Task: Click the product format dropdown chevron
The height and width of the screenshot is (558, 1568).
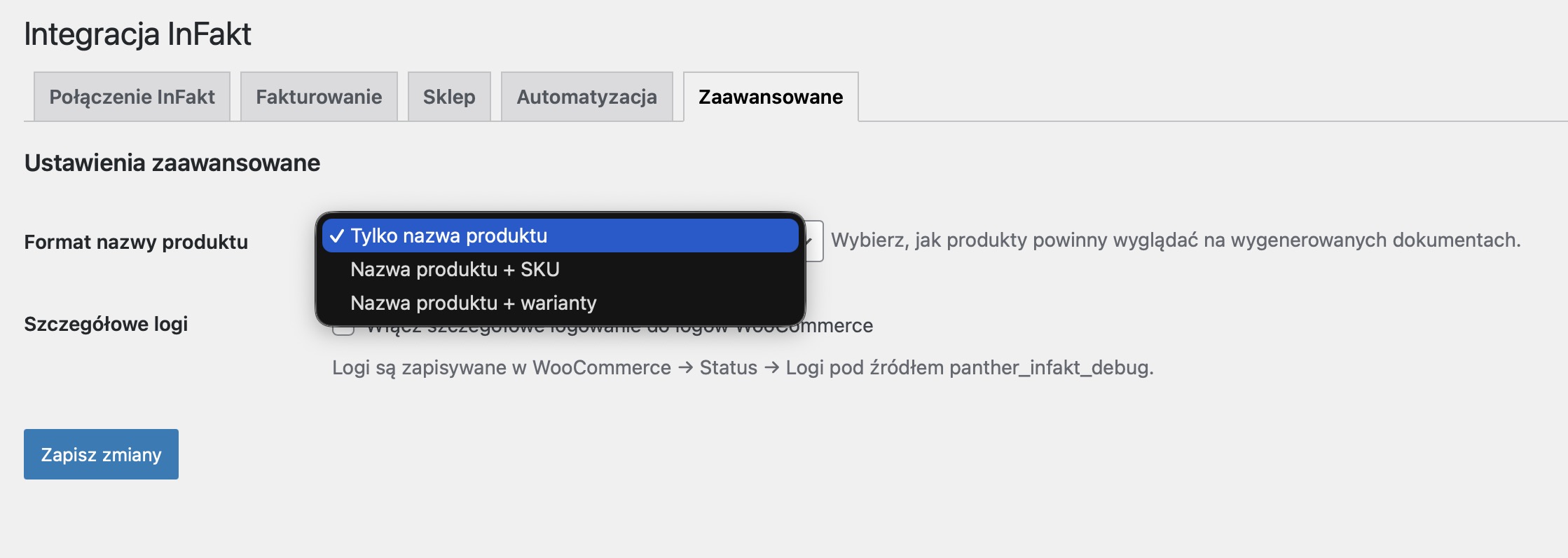Action: [812, 240]
